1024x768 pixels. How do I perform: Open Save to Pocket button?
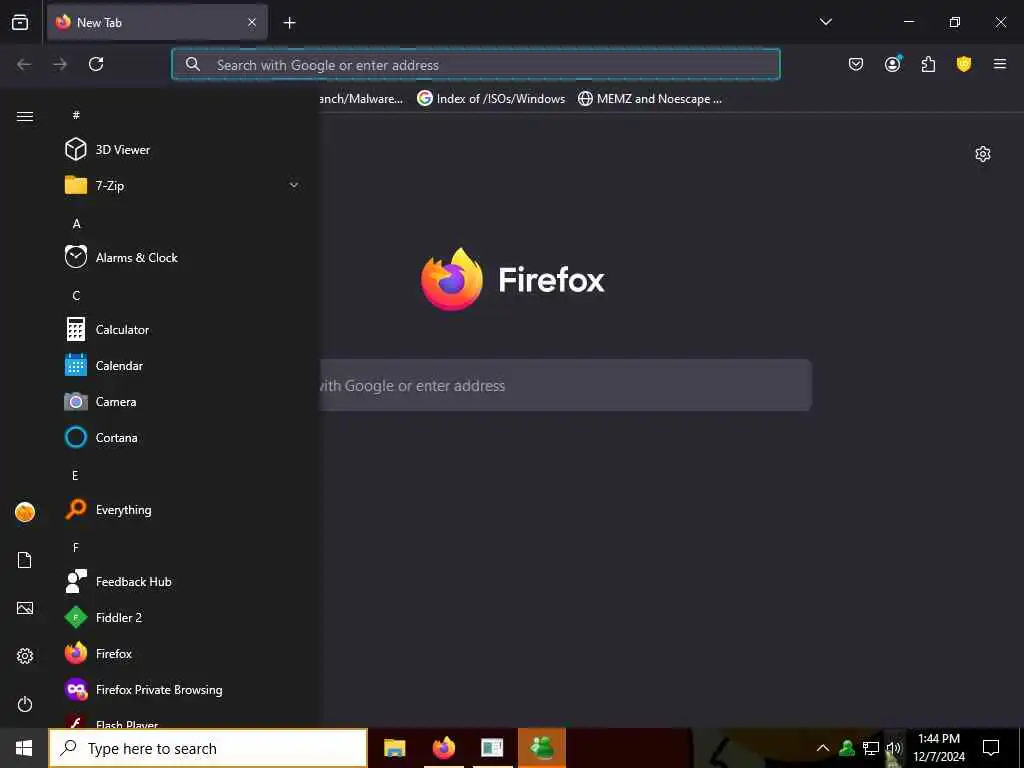click(x=856, y=64)
